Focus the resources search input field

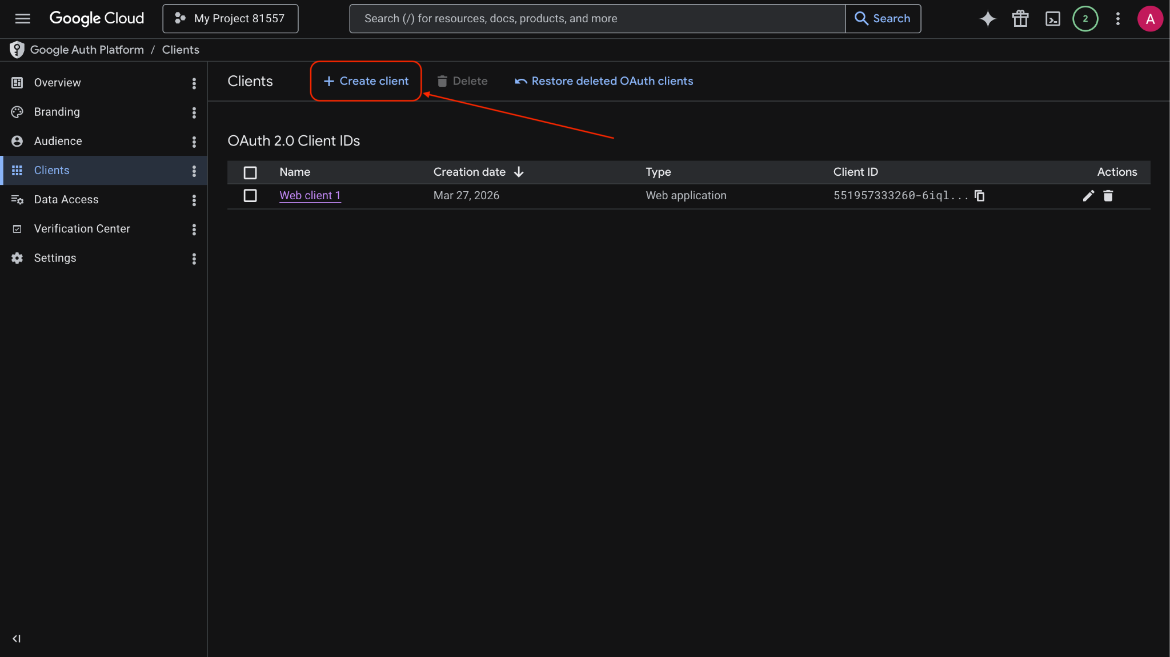[x=597, y=19]
